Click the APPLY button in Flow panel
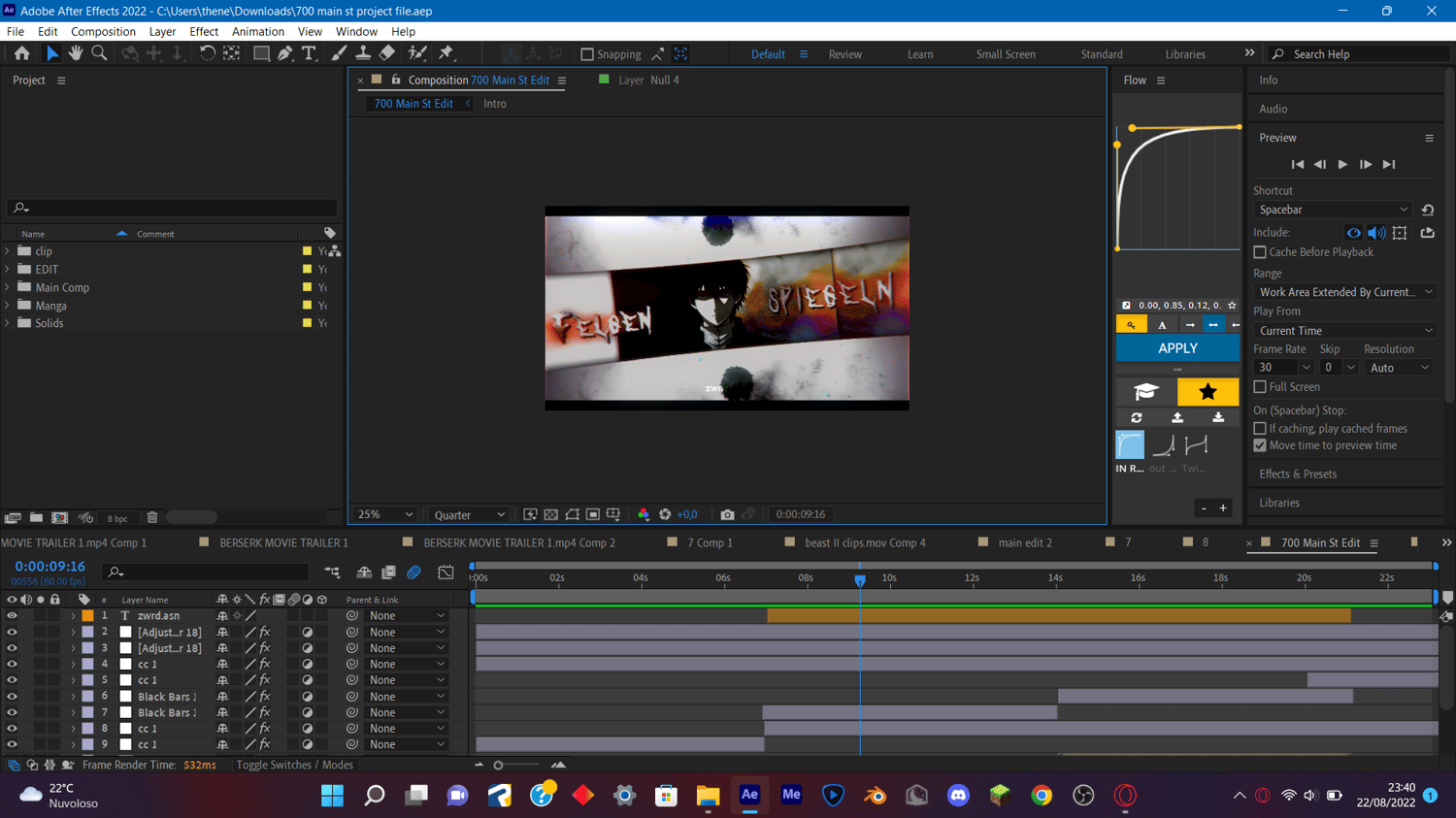1456x818 pixels. [x=1177, y=348]
